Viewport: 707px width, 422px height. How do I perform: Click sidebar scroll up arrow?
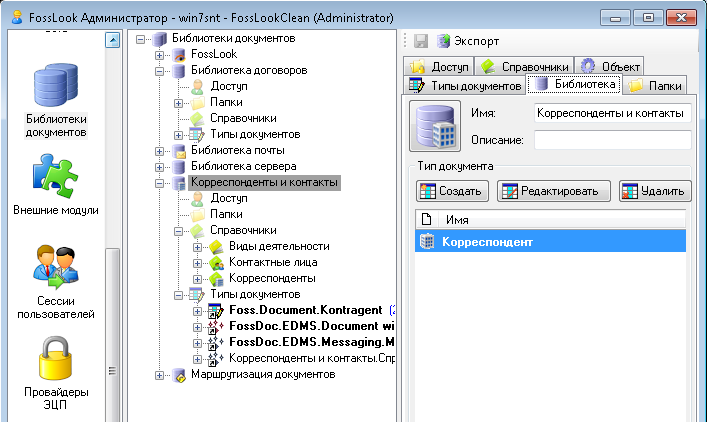(112, 40)
